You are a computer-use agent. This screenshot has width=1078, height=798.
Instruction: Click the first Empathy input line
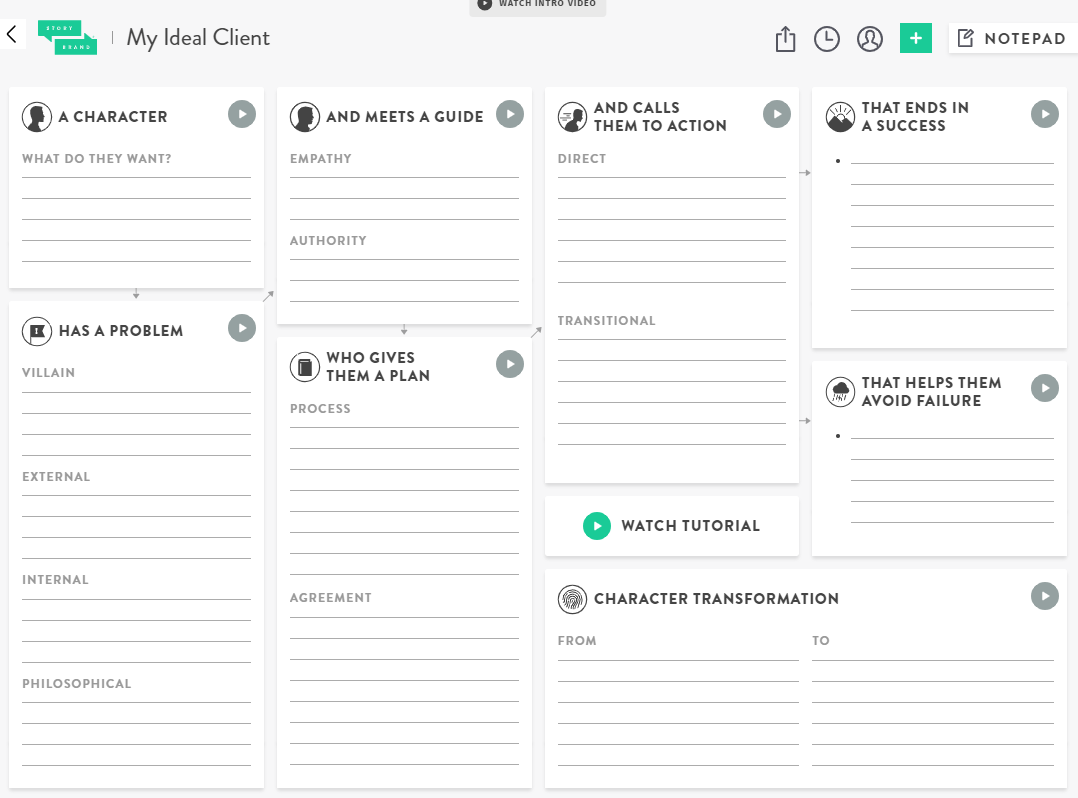pos(404,170)
